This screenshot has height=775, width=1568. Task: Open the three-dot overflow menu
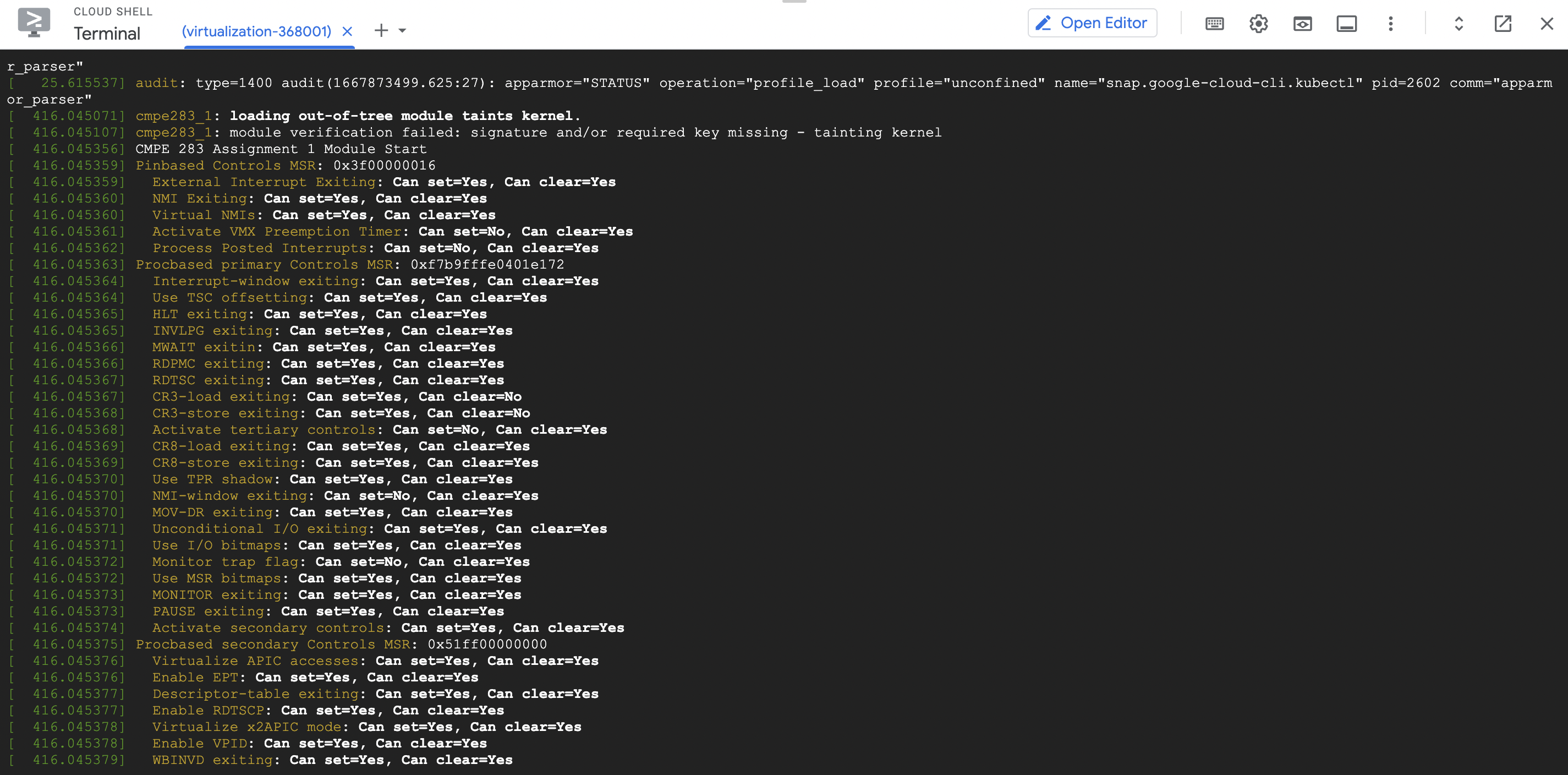tap(1390, 24)
